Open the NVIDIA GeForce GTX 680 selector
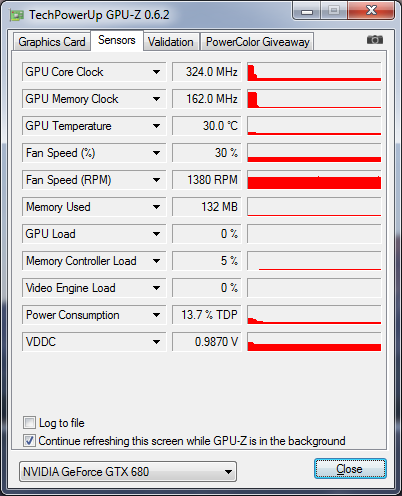The width and height of the screenshot is (402, 496). tap(128, 471)
